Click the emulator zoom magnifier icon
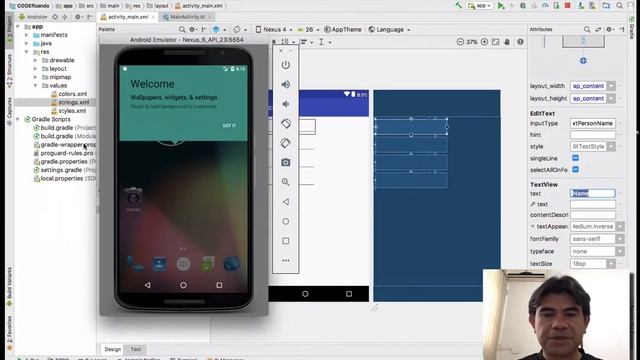The height and width of the screenshot is (360, 640). [x=286, y=182]
